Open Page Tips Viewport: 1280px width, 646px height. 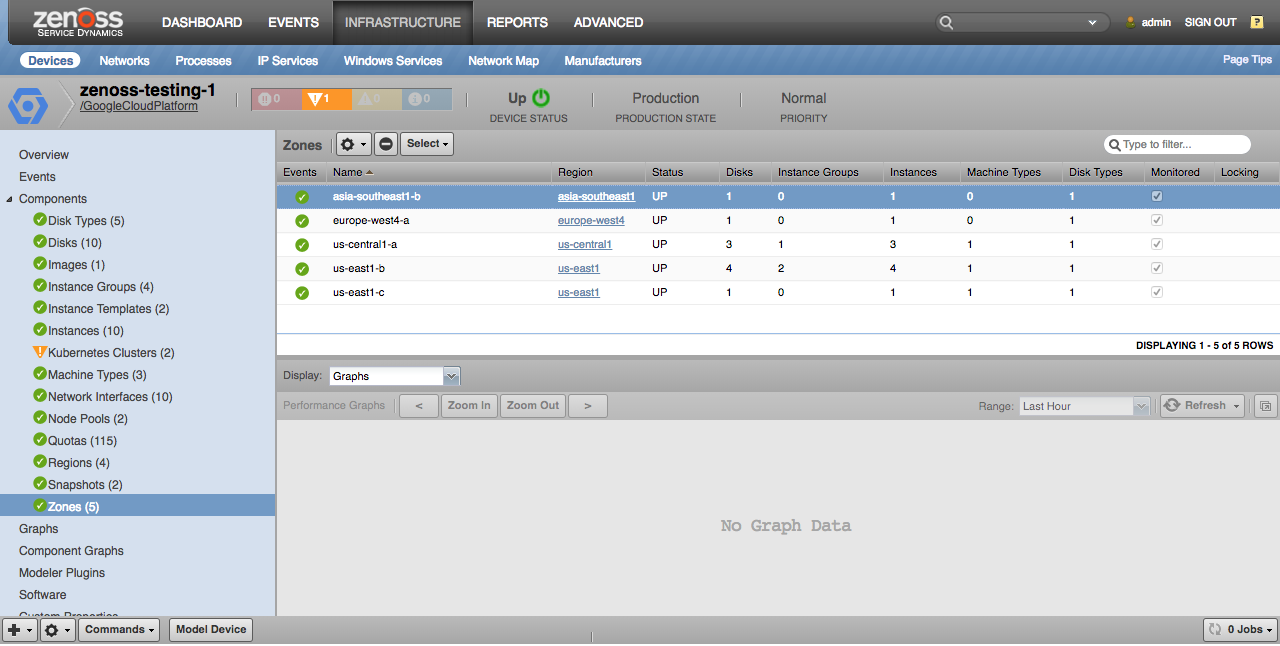[1248, 60]
